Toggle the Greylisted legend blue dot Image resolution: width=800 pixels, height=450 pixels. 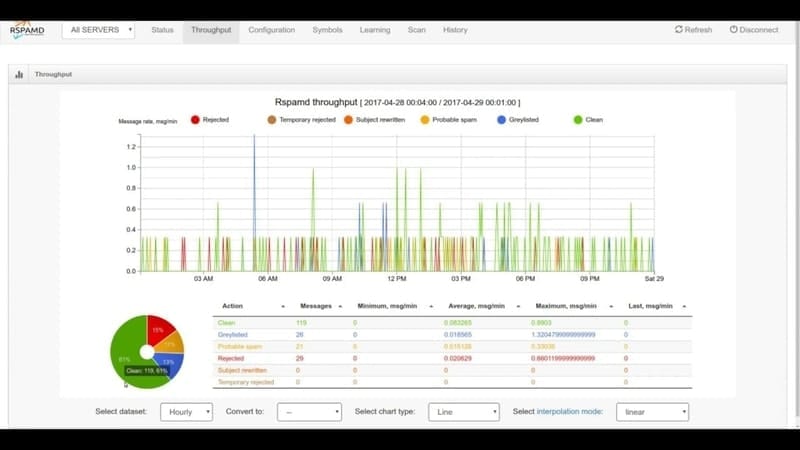click(501, 120)
